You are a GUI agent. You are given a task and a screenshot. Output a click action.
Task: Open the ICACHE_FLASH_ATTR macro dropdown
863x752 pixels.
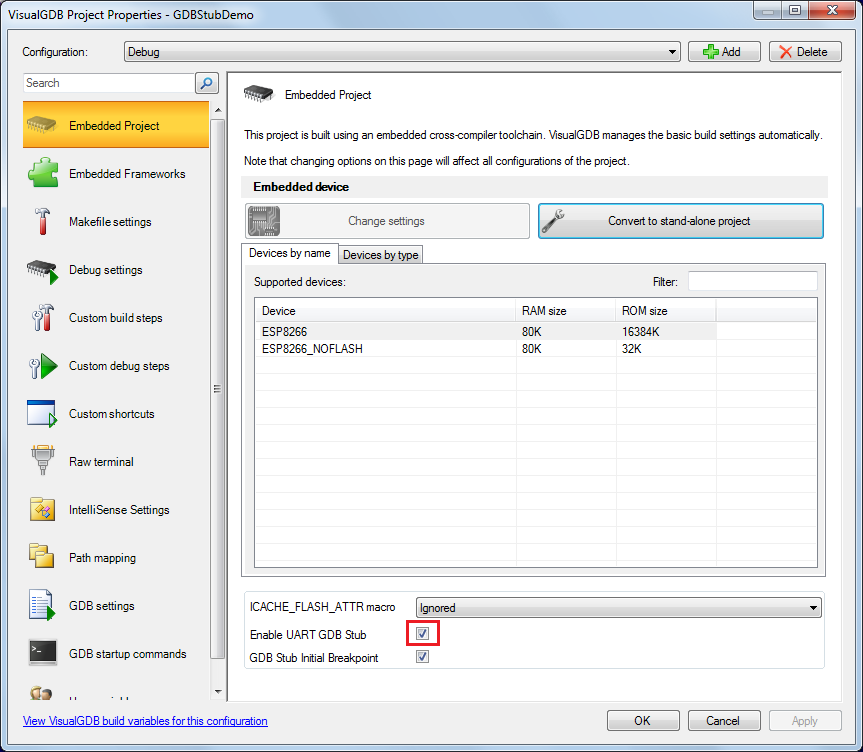[x=619, y=607]
